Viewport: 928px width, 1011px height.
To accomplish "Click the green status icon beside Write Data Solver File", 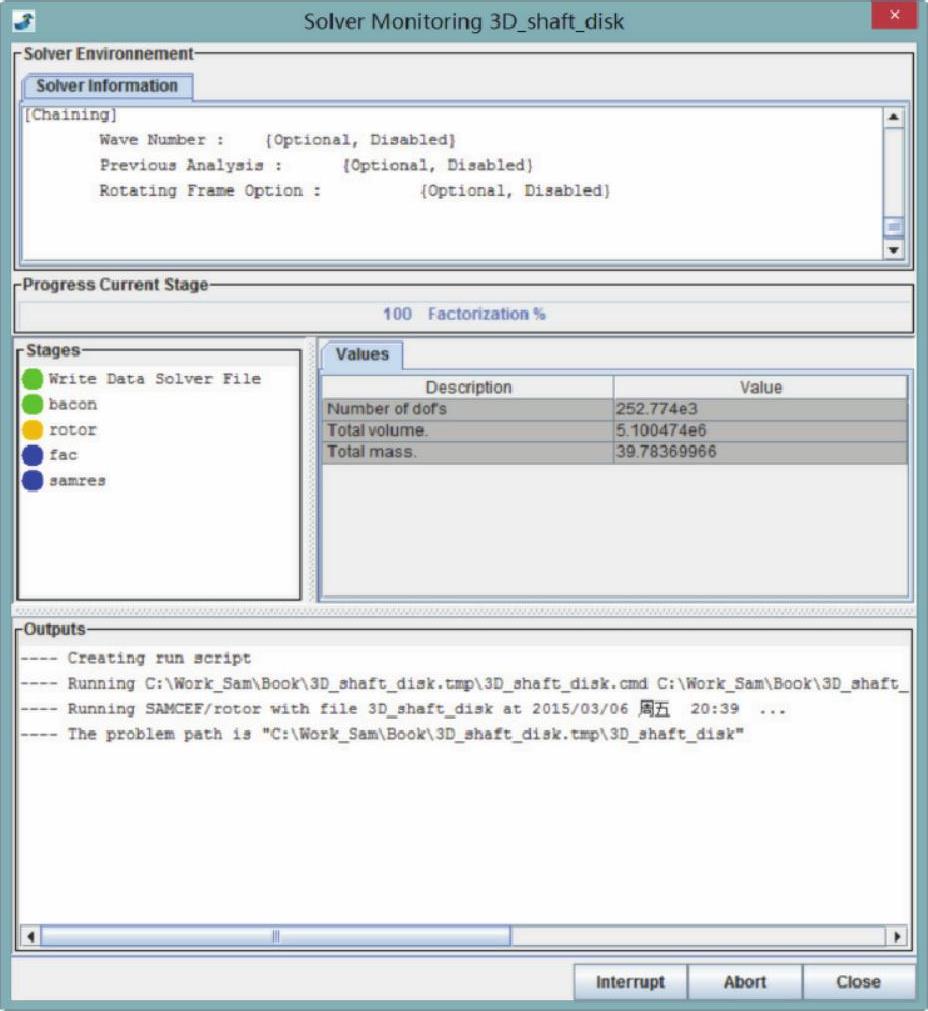I will pyautogui.click(x=32, y=379).
